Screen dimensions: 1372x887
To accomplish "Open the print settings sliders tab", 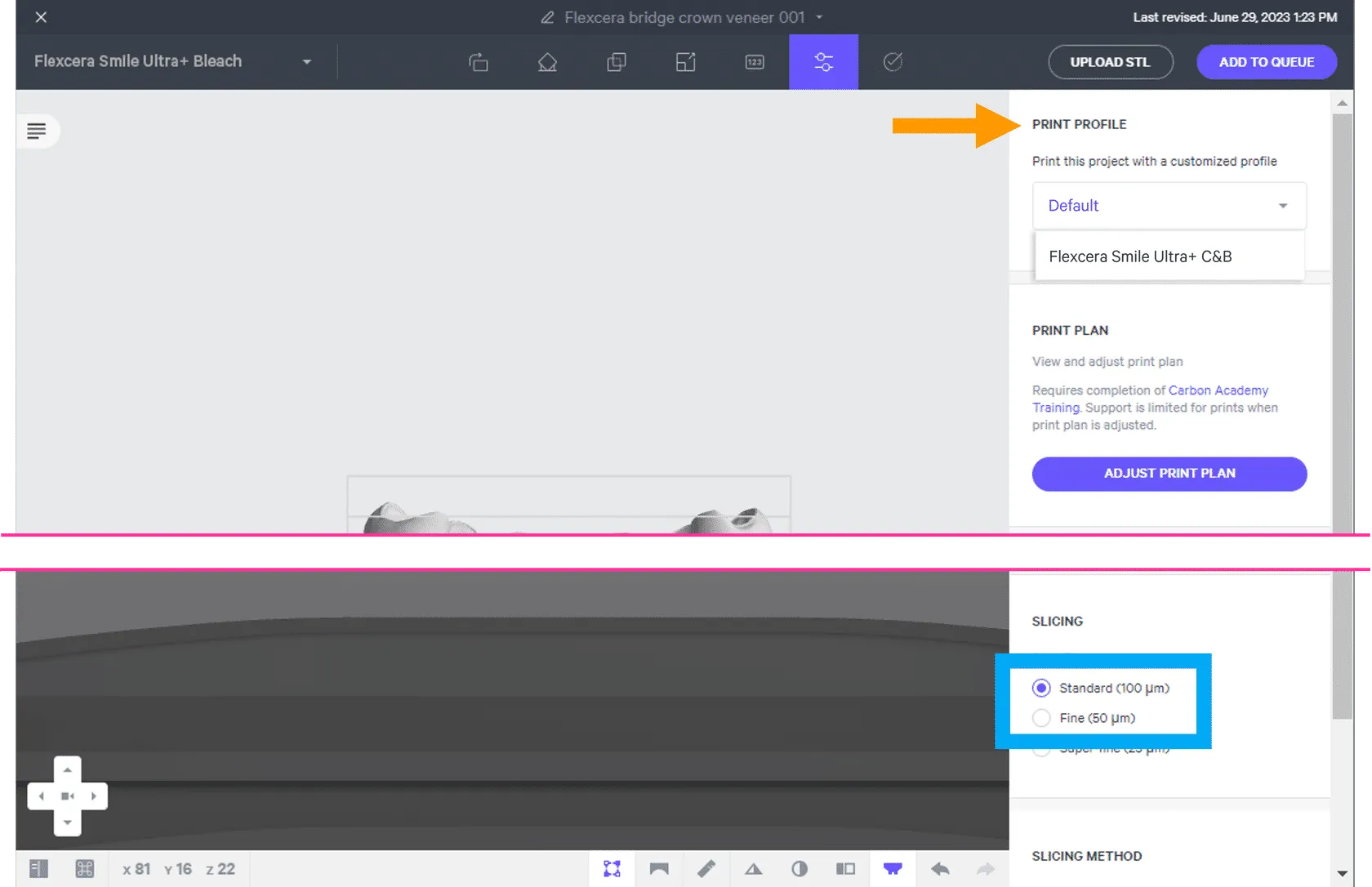I will pos(823,62).
